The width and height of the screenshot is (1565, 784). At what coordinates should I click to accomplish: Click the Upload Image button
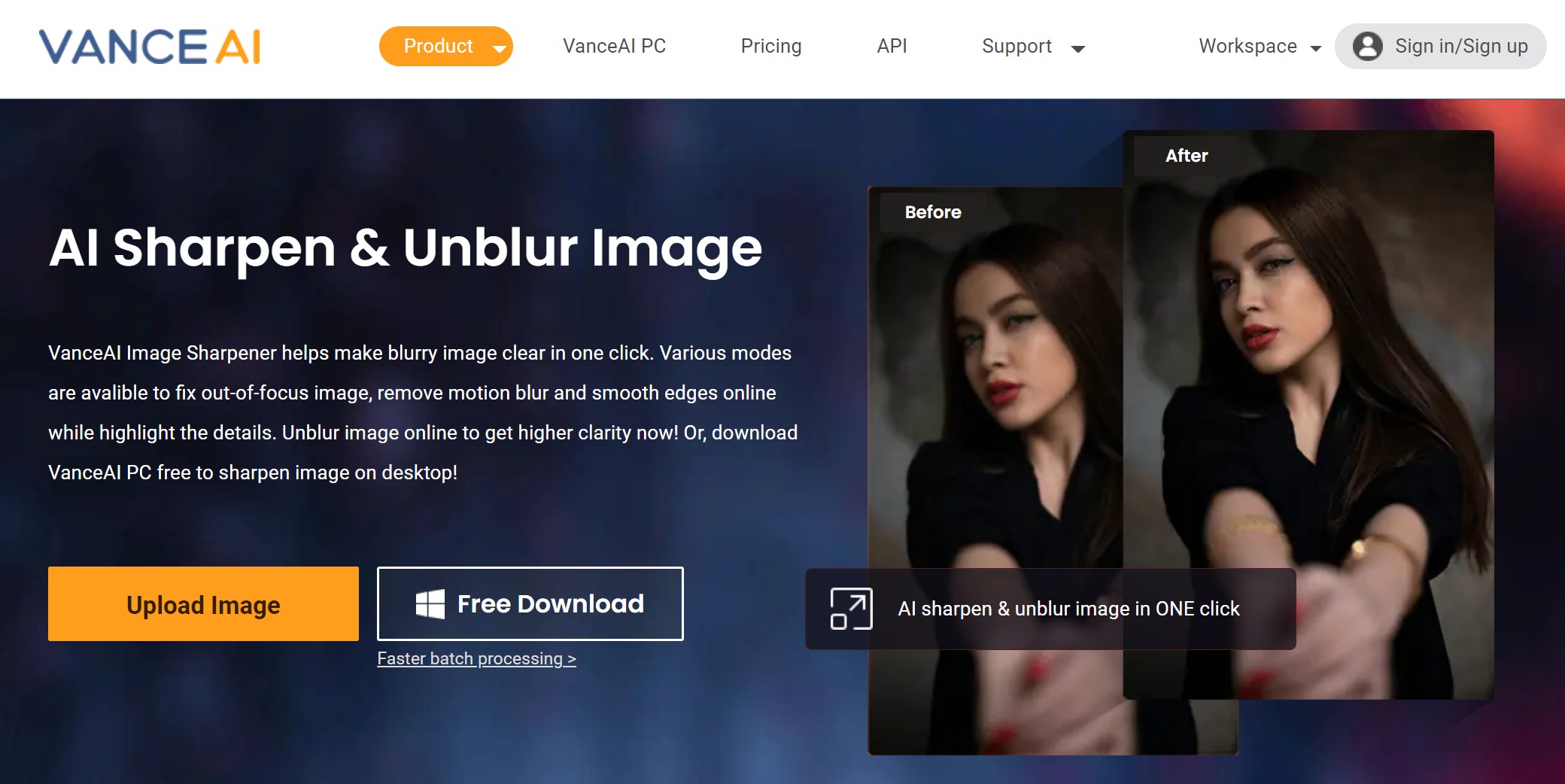point(203,603)
